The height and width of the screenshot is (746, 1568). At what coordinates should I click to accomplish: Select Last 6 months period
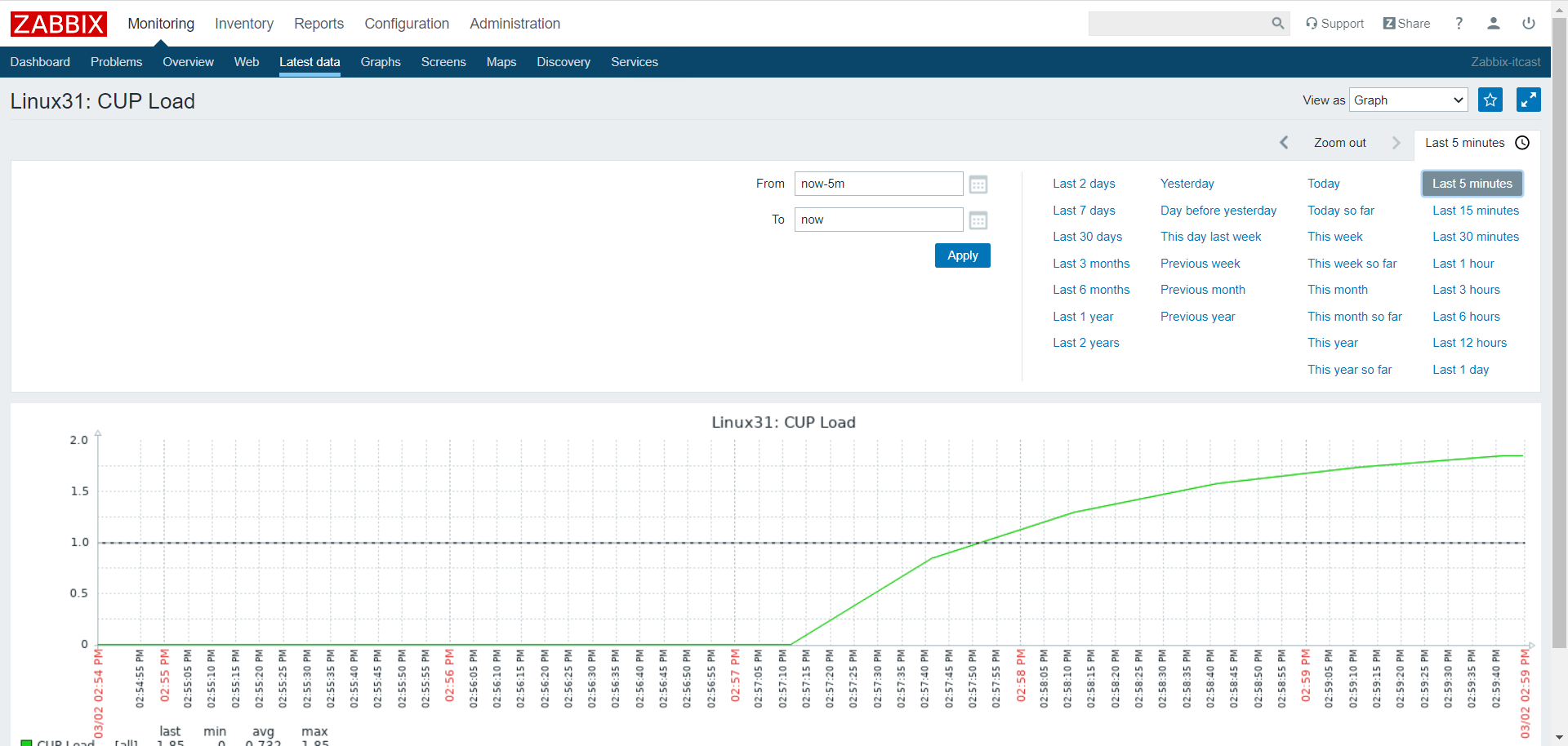click(x=1091, y=290)
